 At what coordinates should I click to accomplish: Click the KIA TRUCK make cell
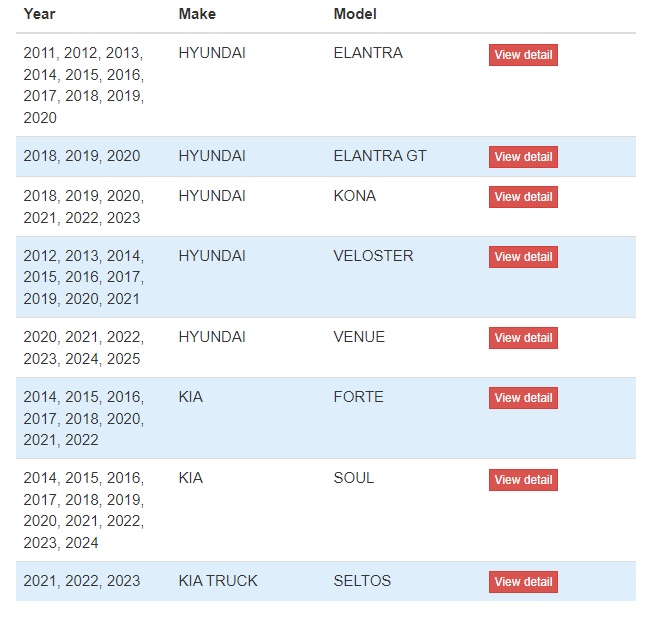pos(218,581)
